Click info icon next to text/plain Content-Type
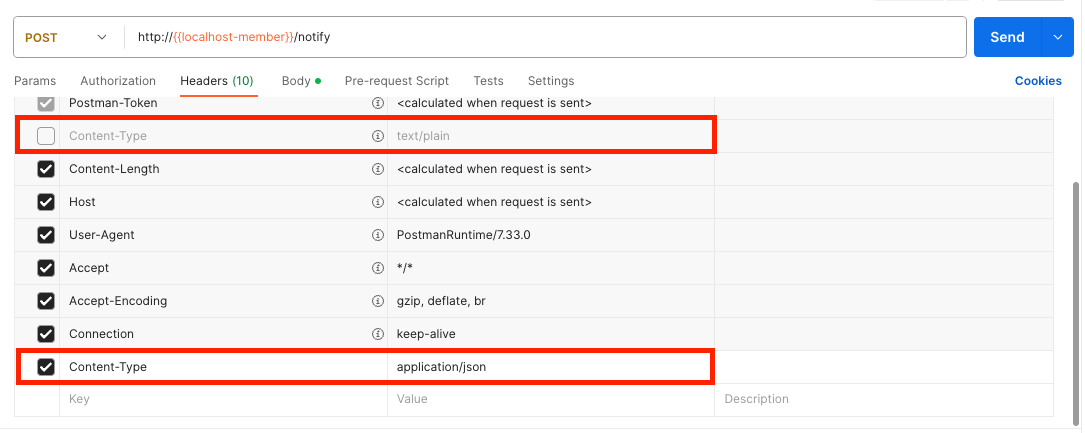 [x=378, y=136]
